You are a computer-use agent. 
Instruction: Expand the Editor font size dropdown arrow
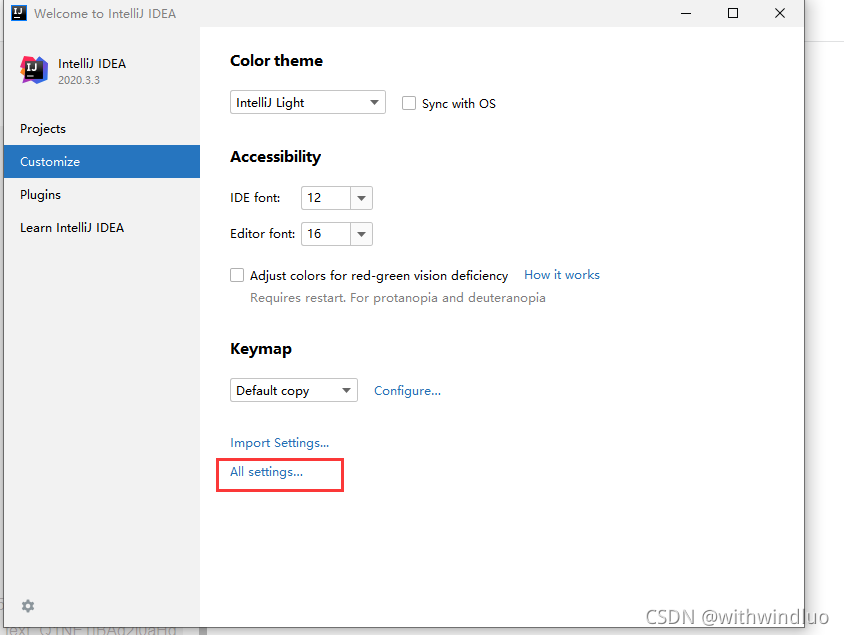(361, 234)
